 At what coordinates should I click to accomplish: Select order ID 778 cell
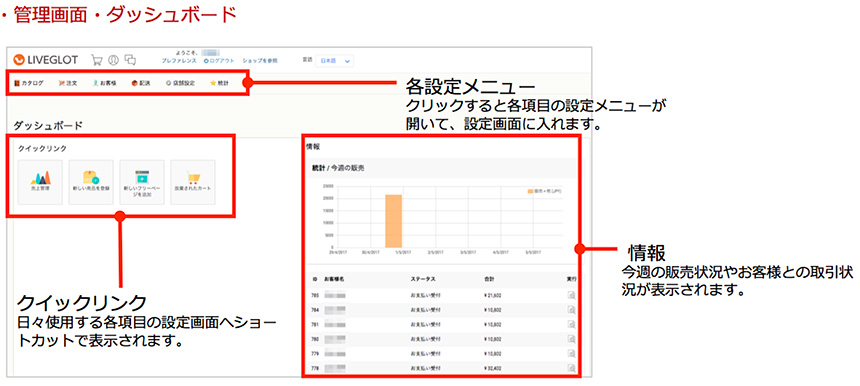tap(316, 368)
